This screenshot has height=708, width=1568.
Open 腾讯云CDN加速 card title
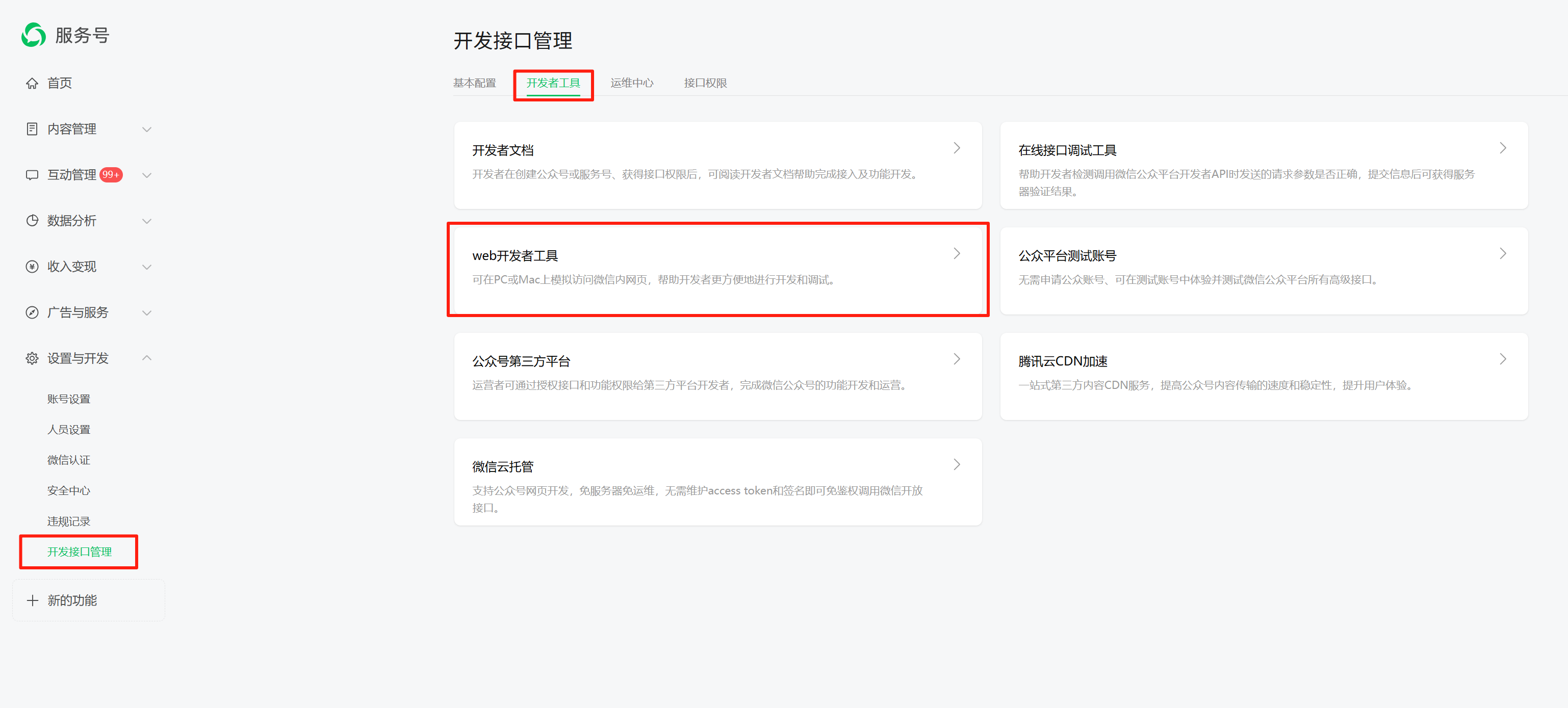[x=1063, y=361]
